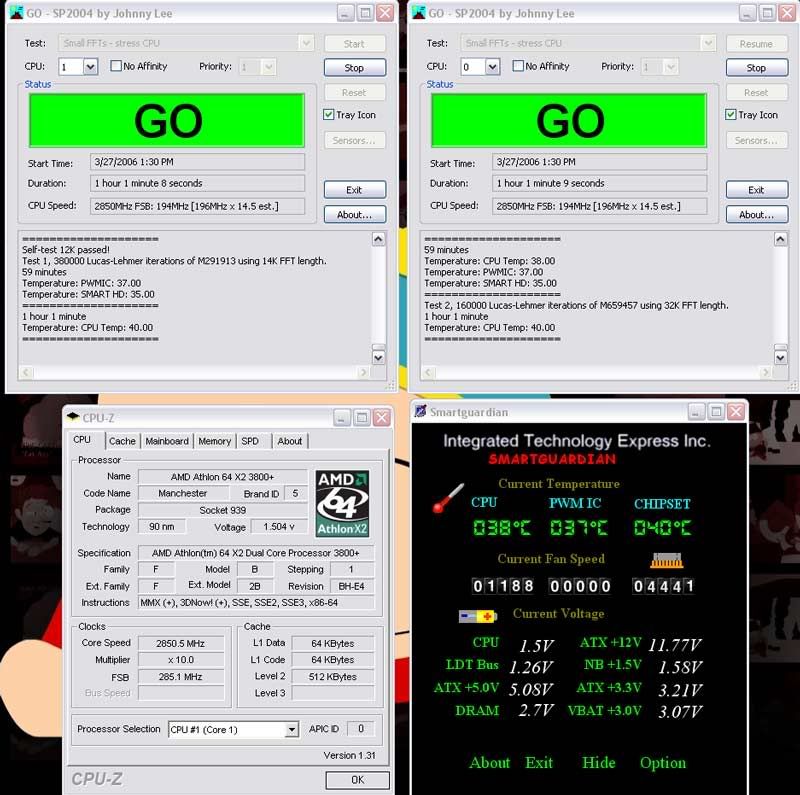Open About... in the CPU 0 SP2004 window
This screenshot has width=800, height=795.
757,215
